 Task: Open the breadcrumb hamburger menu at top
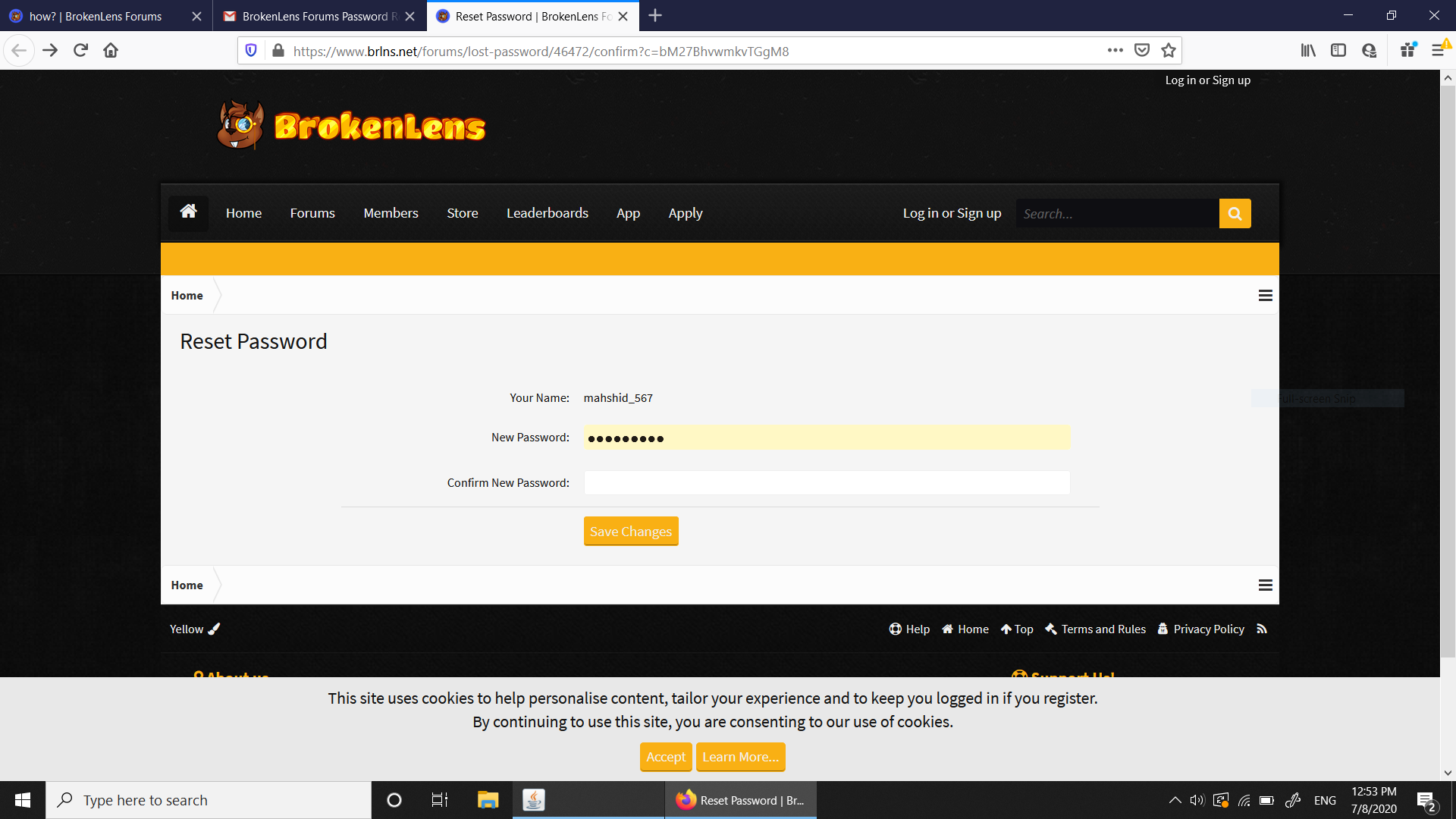click(x=1265, y=296)
